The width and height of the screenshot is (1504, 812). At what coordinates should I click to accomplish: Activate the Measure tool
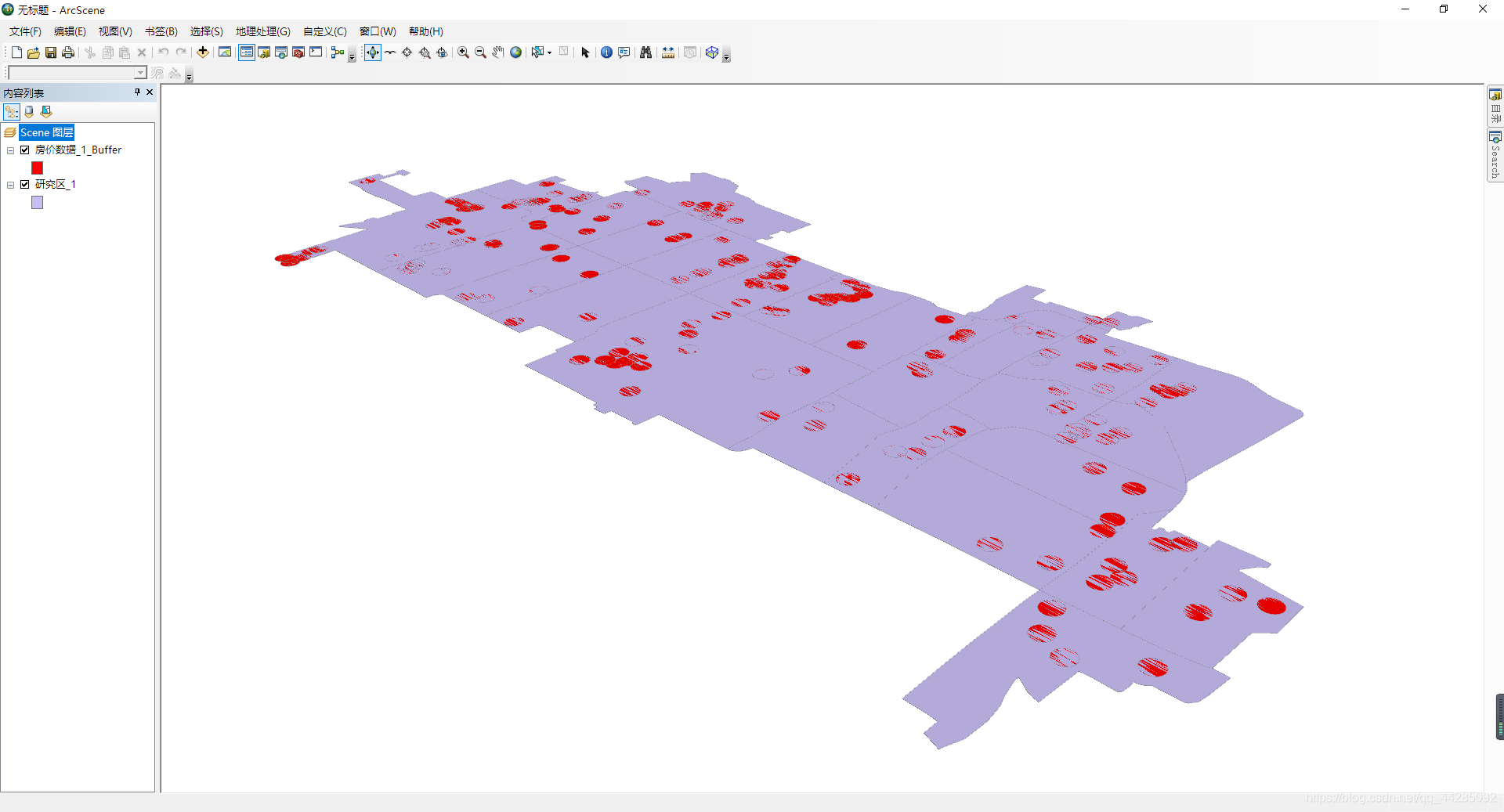click(x=668, y=52)
